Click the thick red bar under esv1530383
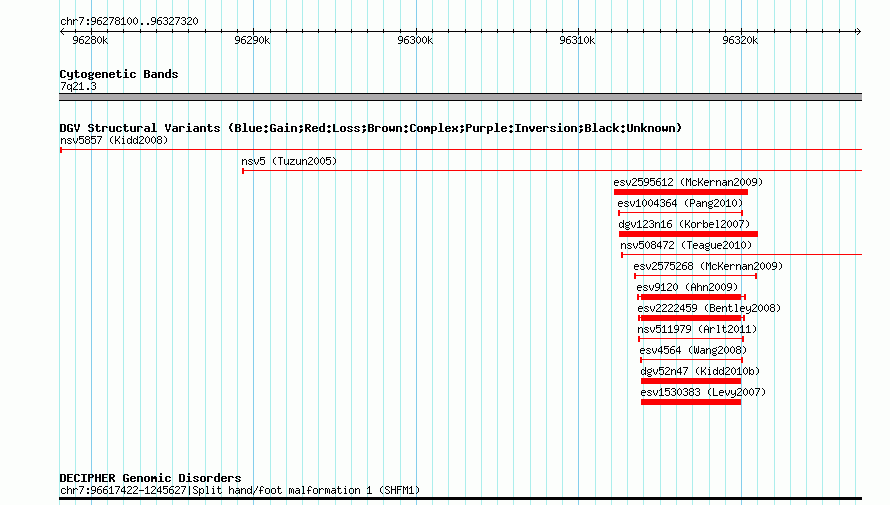890x505 pixels. (691, 402)
